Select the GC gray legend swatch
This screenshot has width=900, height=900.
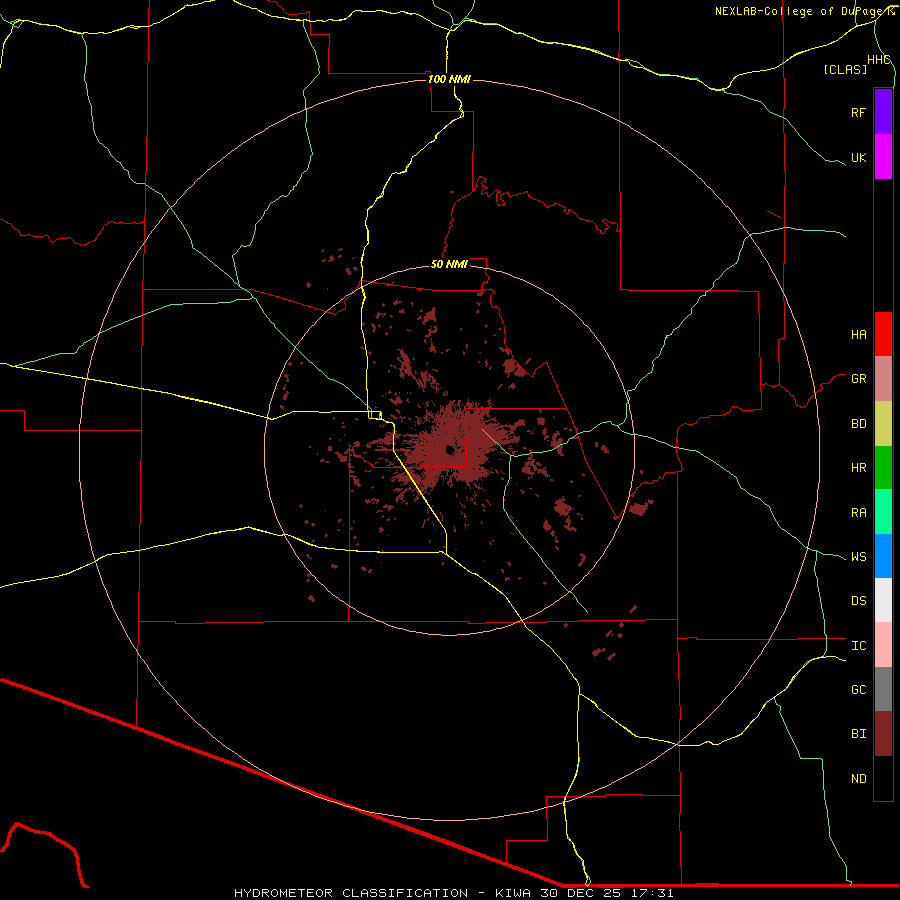click(x=883, y=689)
